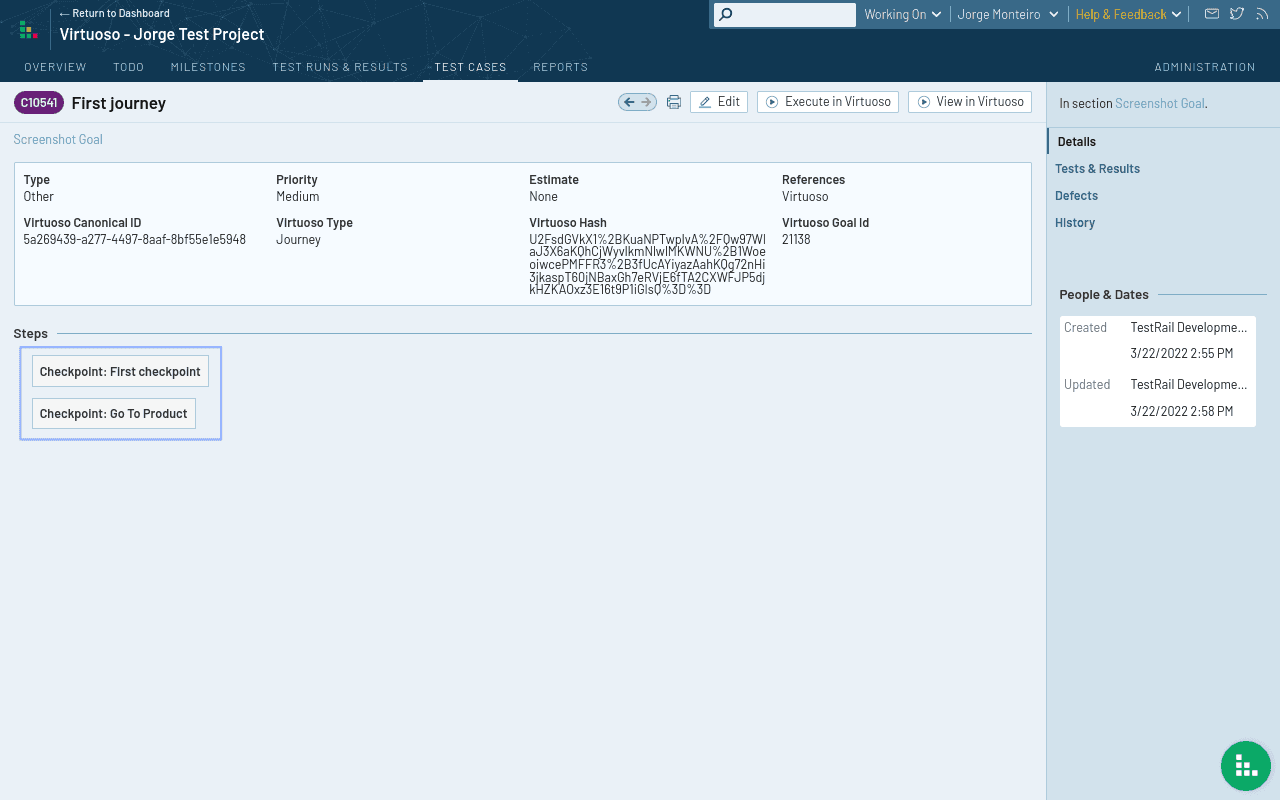Image resolution: width=1280 pixels, height=800 pixels.
Task: Select Tests & Results in the sidebar
Action: [1097, 169]
